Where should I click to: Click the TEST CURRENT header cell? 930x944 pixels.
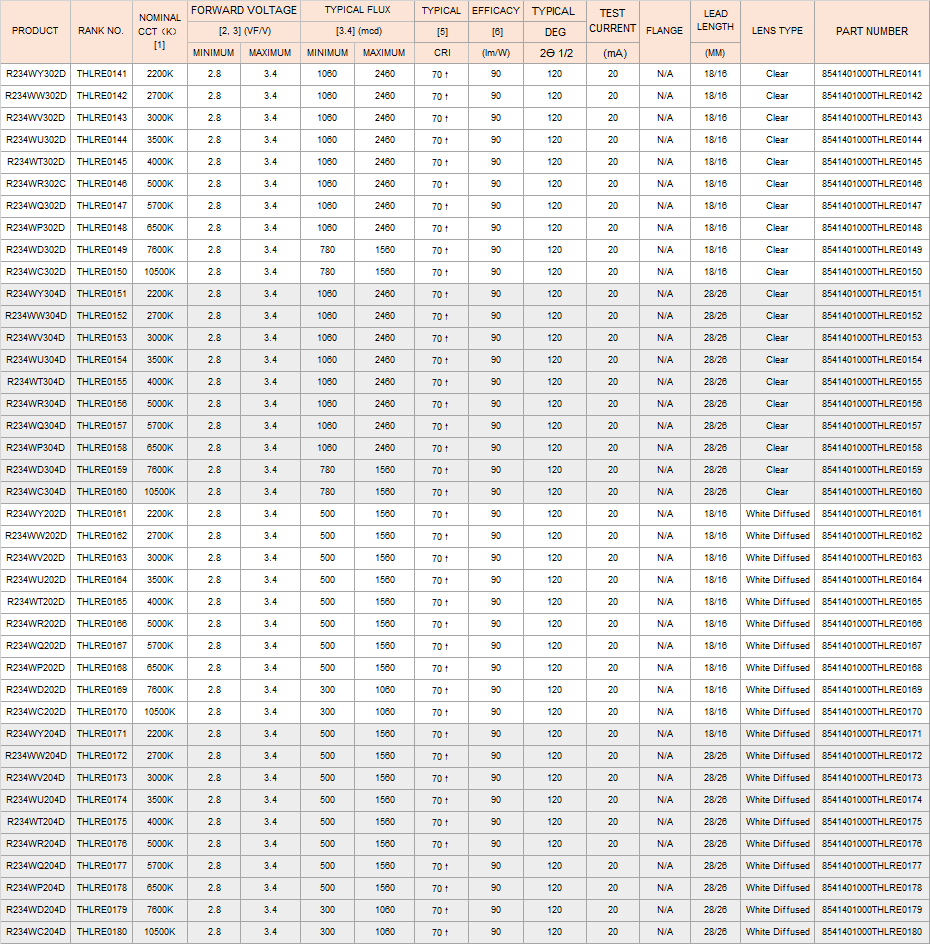coord(613,21)
